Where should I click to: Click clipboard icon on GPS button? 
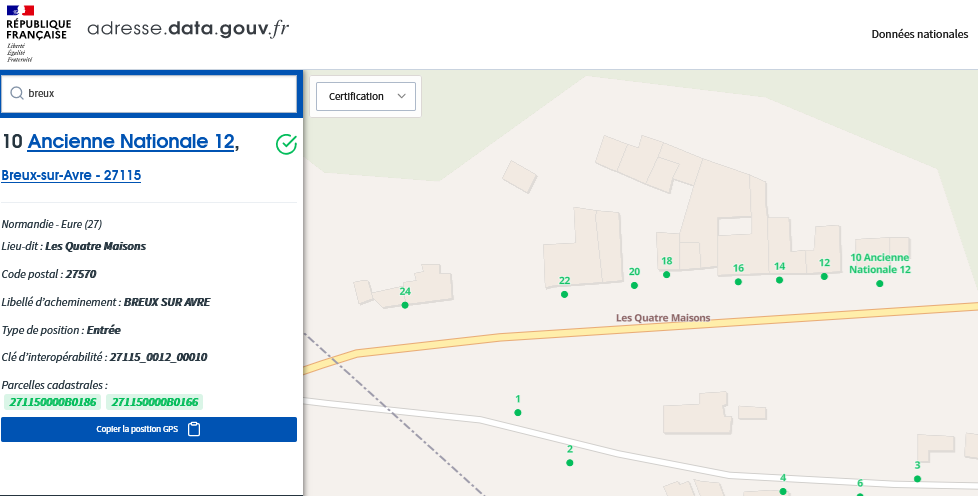(x=194, y=429)
